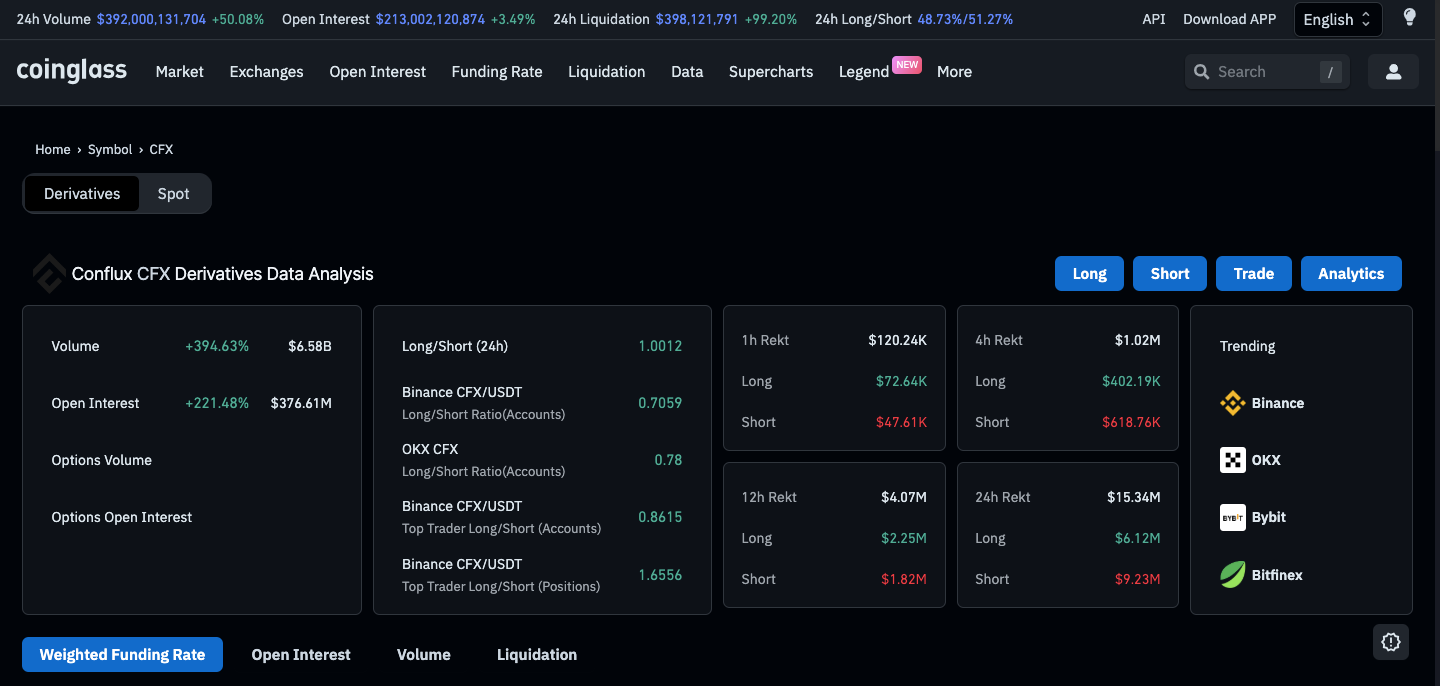Click the 4h Rekt $1.02M total
Image resolution: width=1440 pixels, height=686 pixels.
coord(1138,340)
